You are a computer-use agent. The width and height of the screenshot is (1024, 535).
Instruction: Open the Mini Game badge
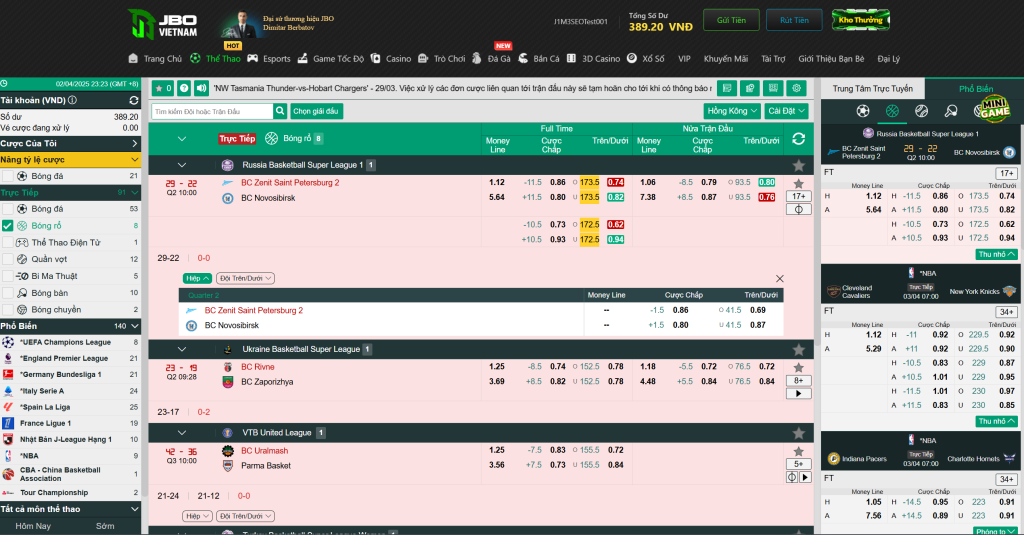pos(994,108)
